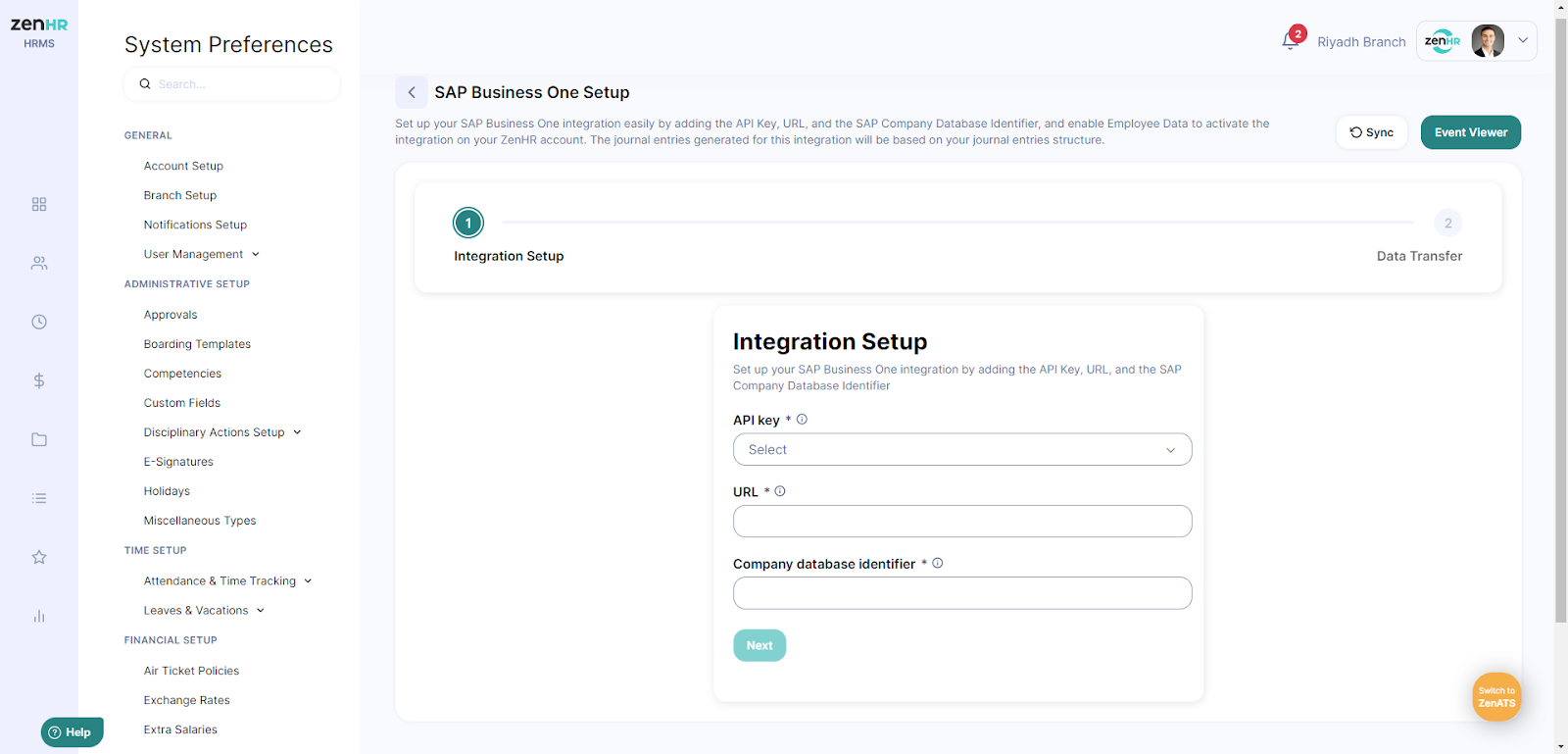Click the ZenHR company logo in header

click(x=1443, y=41)
